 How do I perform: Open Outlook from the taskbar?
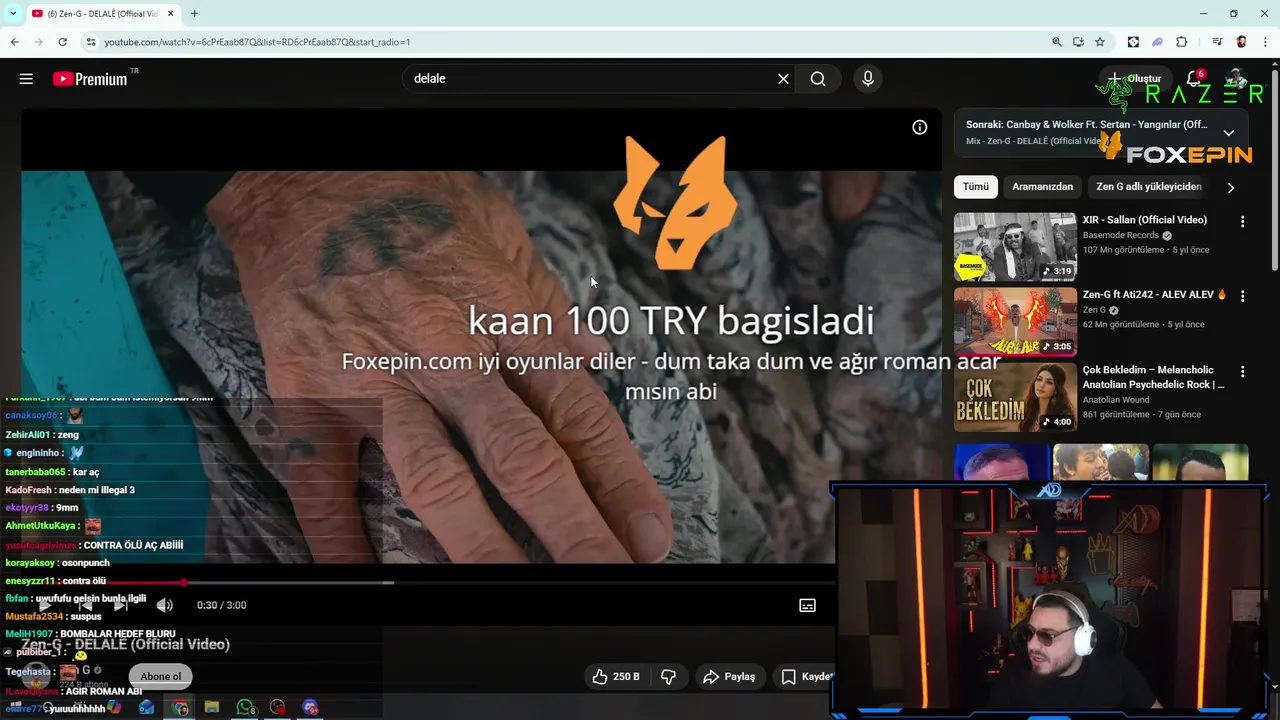coord(147,708)
